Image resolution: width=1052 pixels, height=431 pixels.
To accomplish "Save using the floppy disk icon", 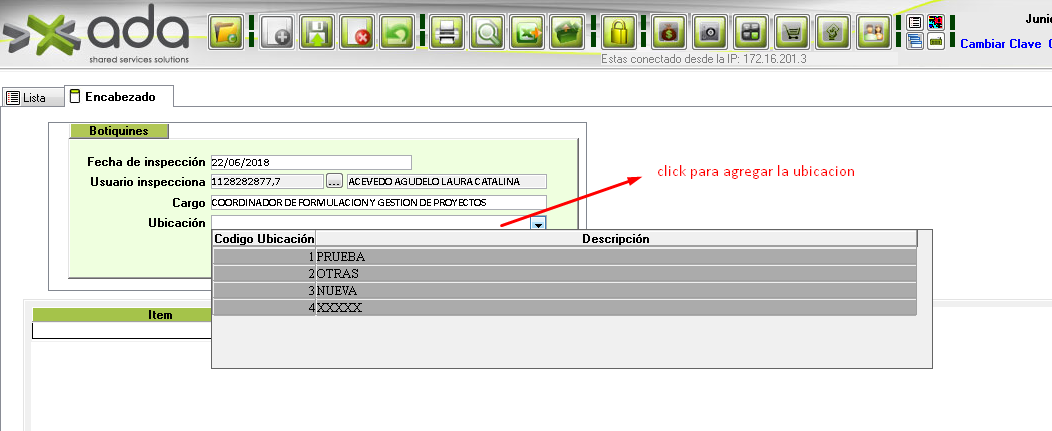I will [x=317, y=32].
